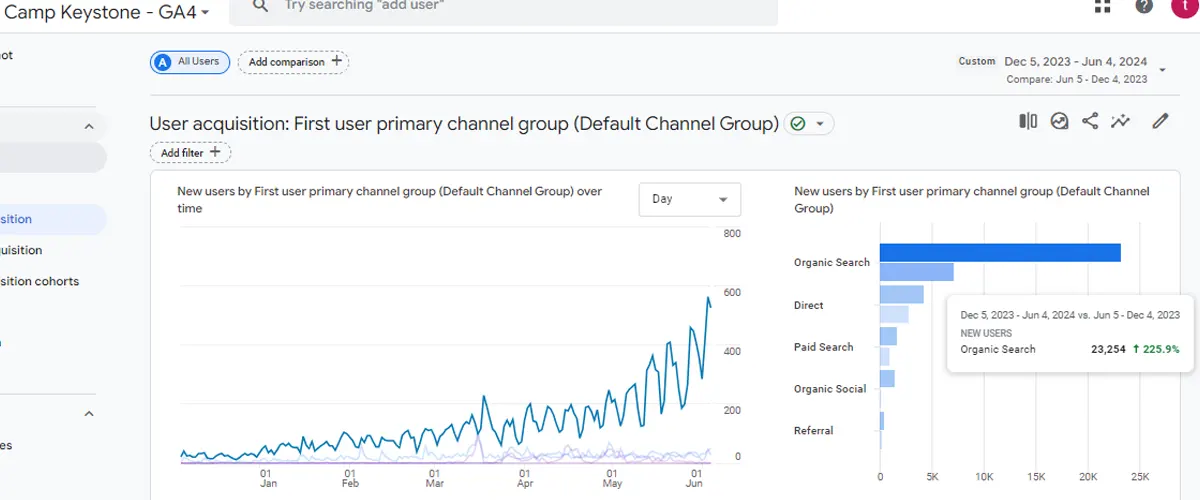Viewport: 1200px width, 500px height.
Task: Click the 225.9% increase value in tooltip
Action: point(1156,349)
